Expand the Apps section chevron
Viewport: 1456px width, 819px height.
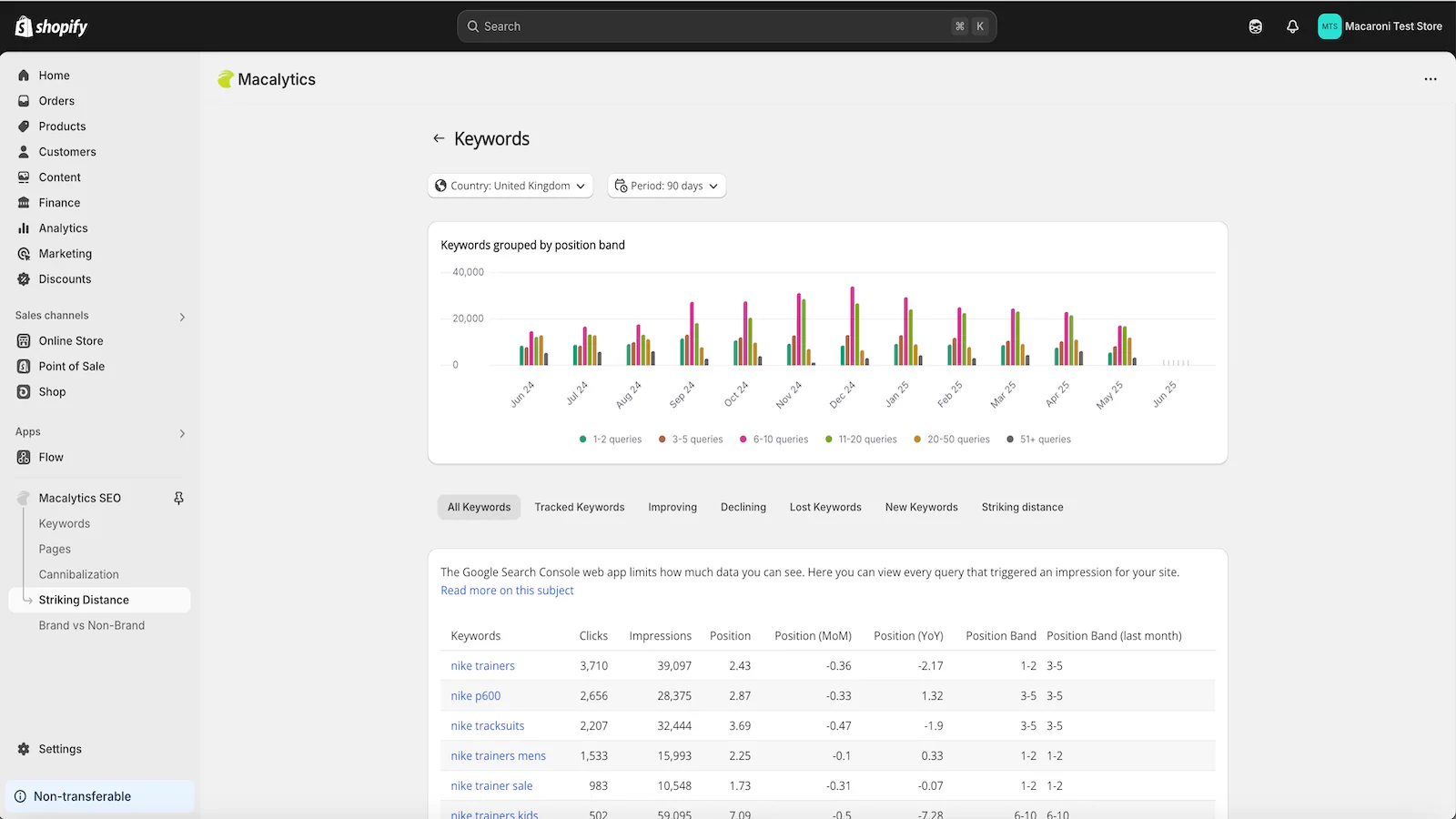[x=182, y=433]
